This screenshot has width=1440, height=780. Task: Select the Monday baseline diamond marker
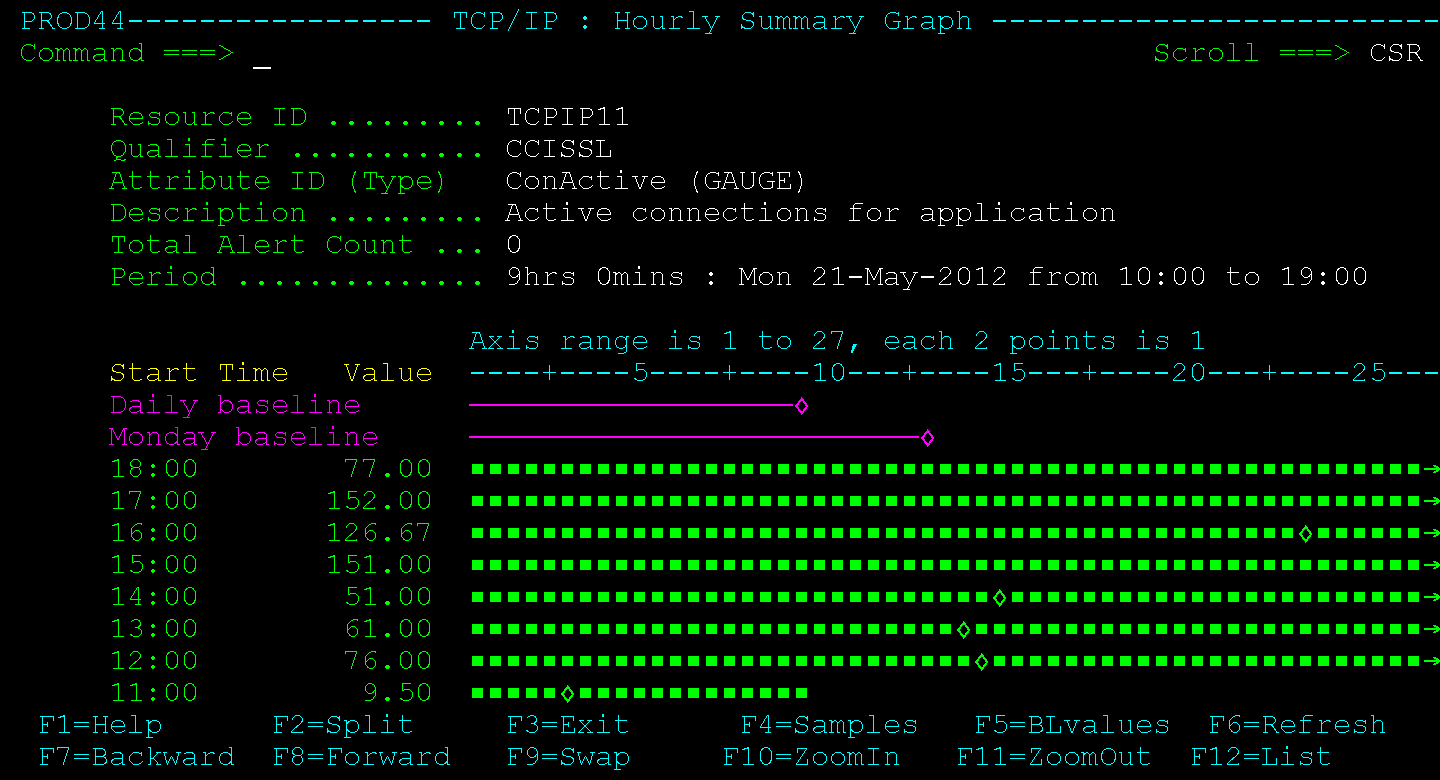927,438
